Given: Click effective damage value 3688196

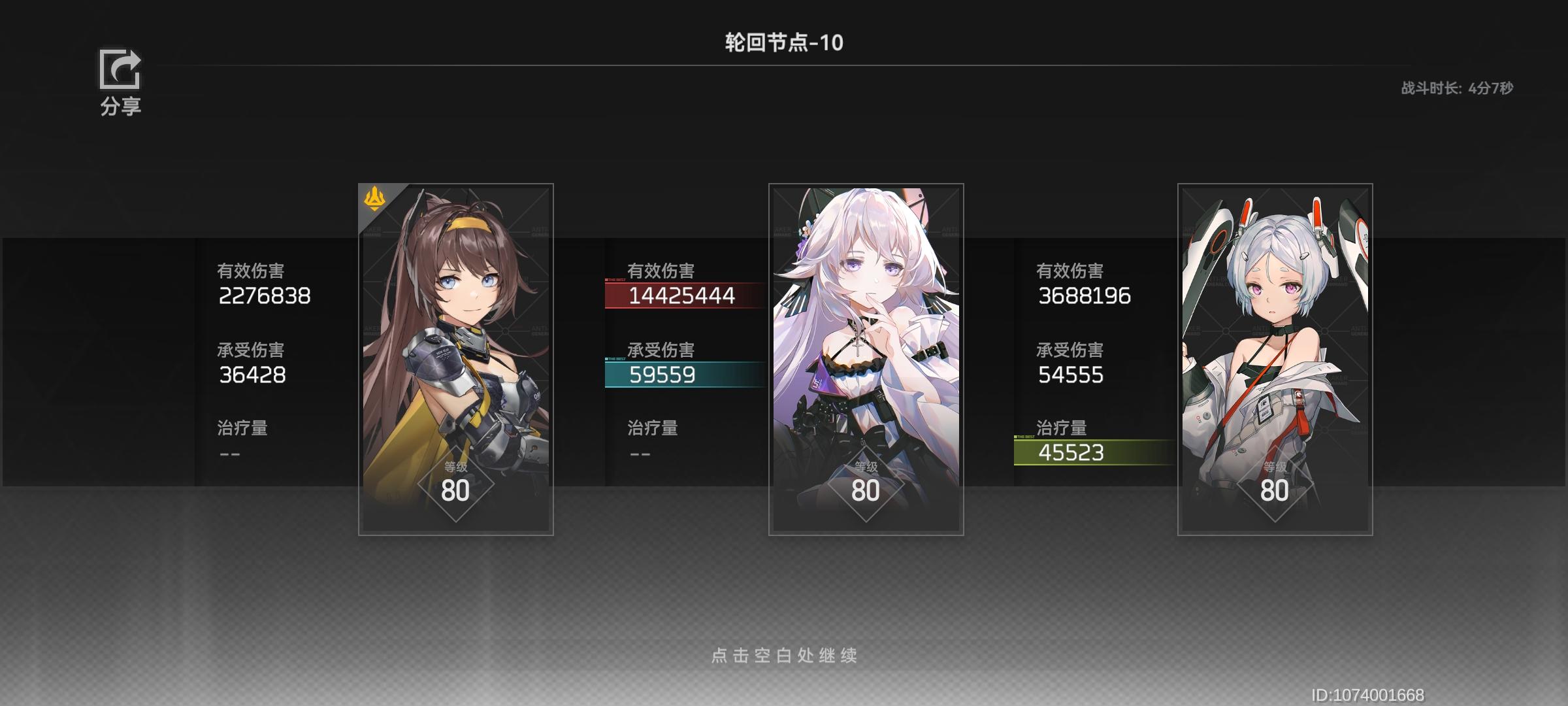Looking at the screenshot, I should pos(1085,296).
